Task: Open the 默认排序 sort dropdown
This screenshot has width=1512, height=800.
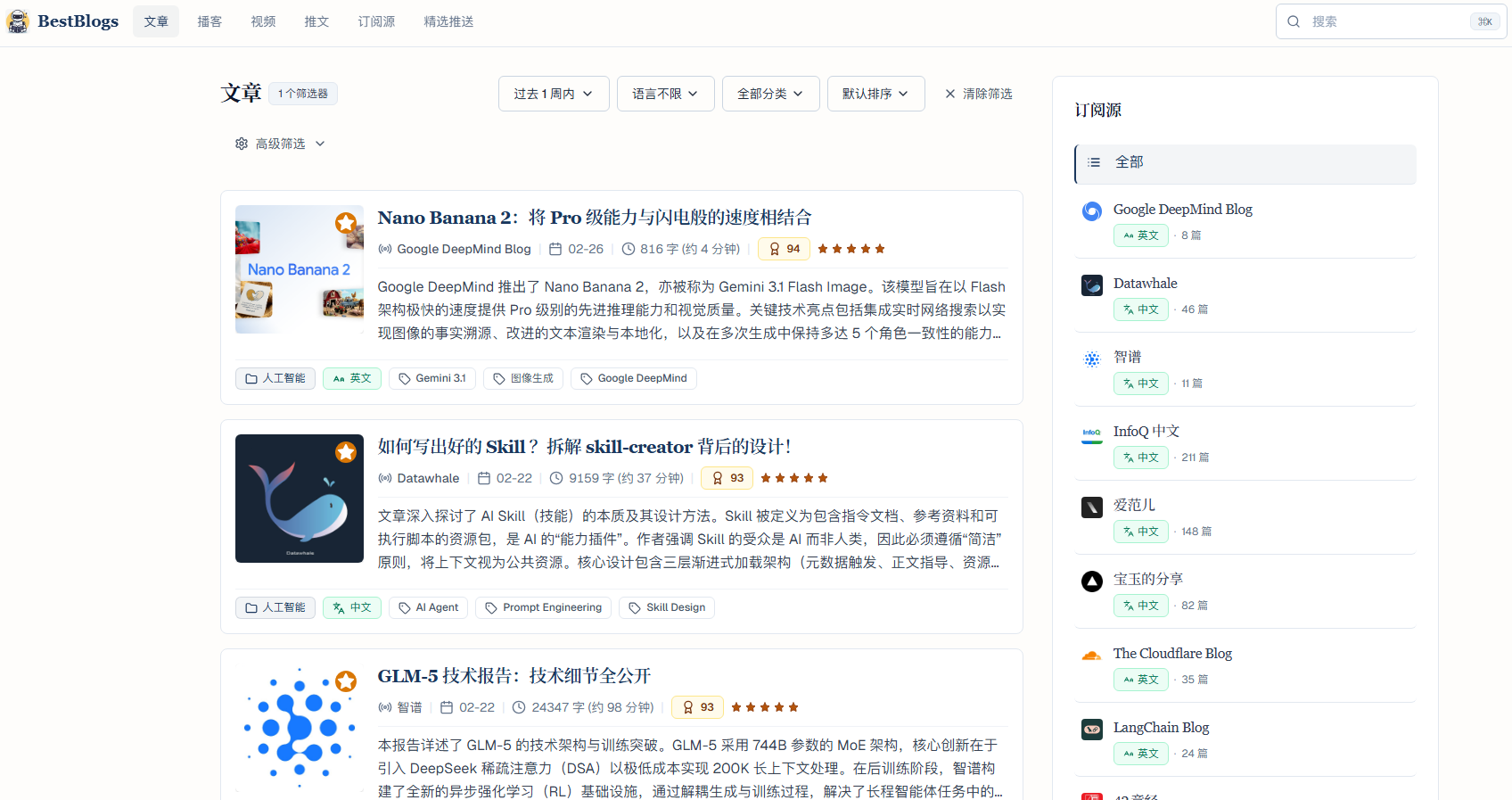Action: tap(875, 94)
